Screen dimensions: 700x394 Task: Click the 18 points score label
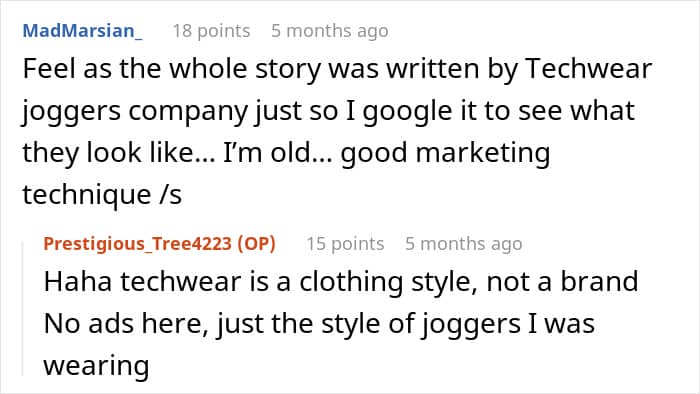tap(211, 31)
